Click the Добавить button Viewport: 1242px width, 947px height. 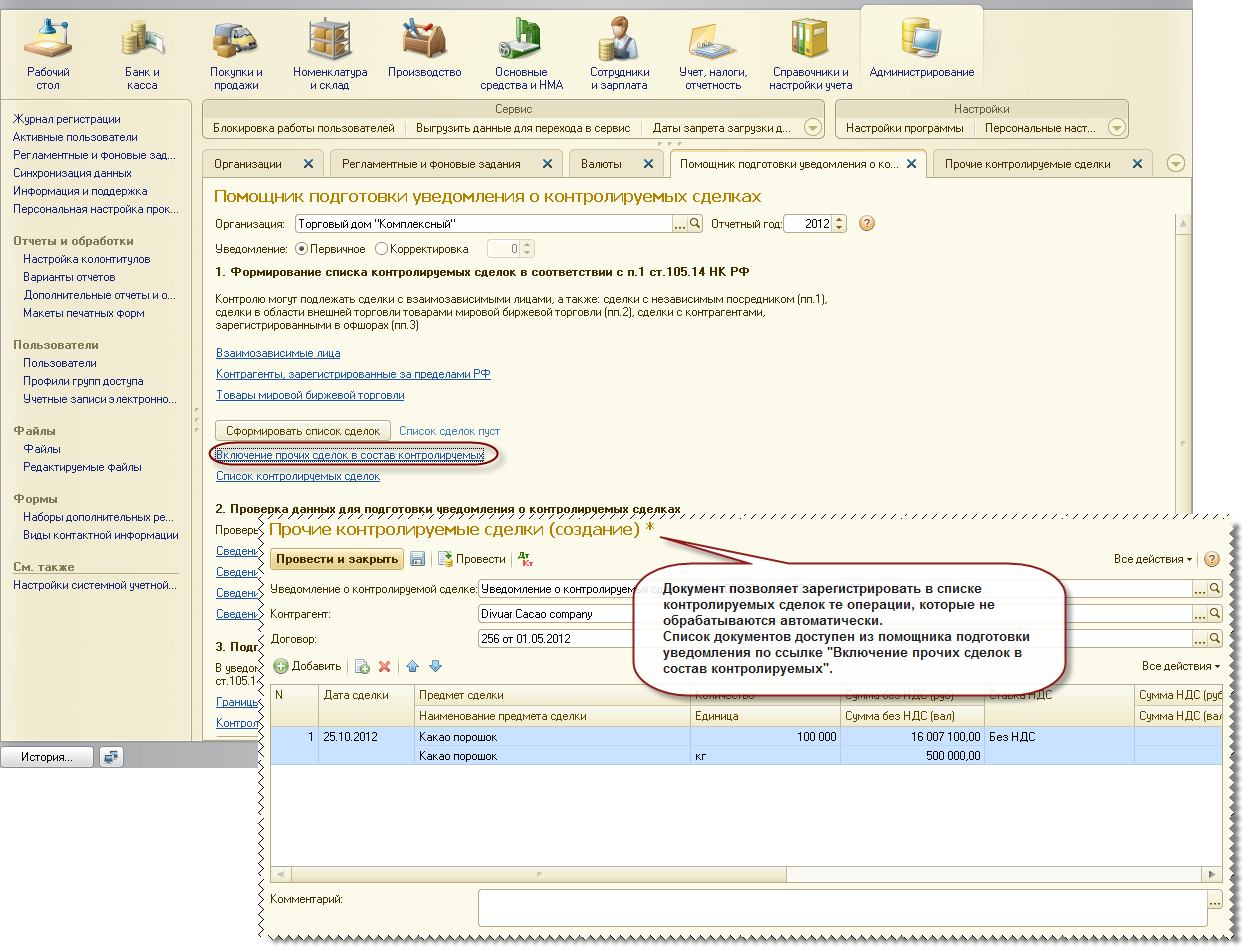pos(307,666)
